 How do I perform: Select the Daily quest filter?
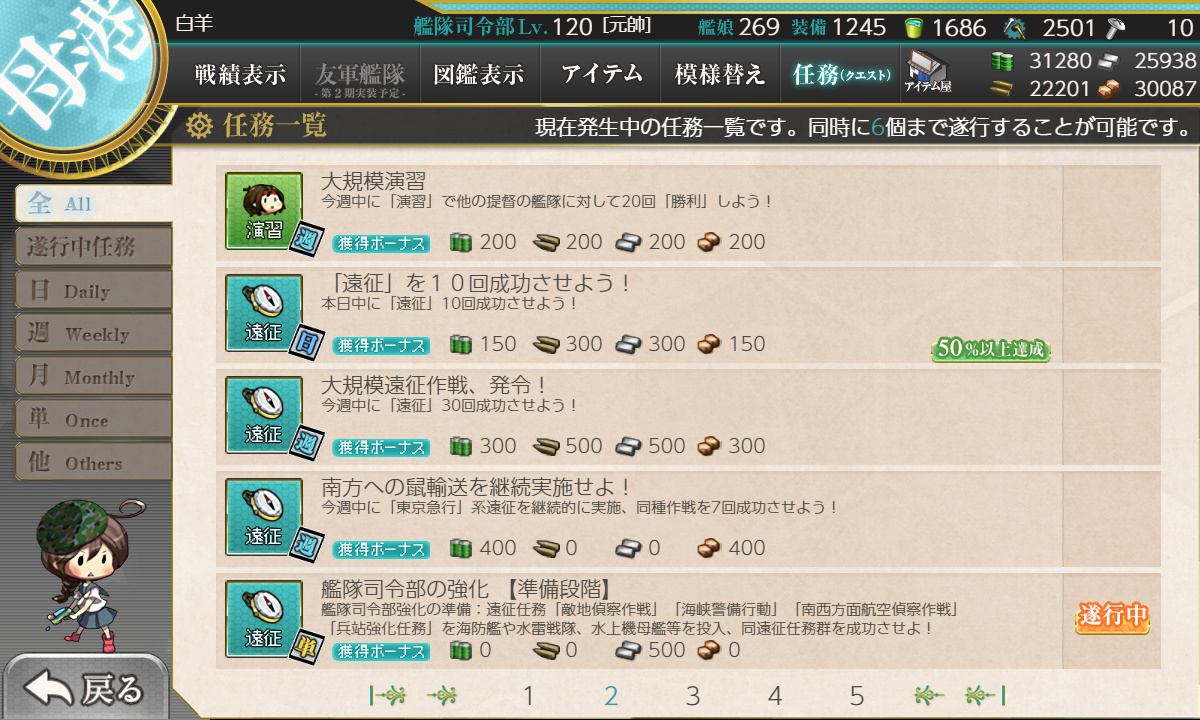click(93, 291)
